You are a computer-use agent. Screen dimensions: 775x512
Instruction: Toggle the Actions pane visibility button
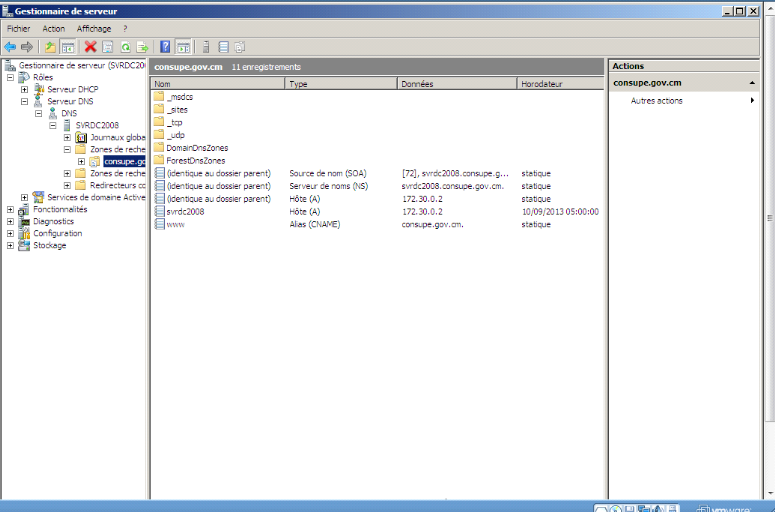click(x=184, y=47)
